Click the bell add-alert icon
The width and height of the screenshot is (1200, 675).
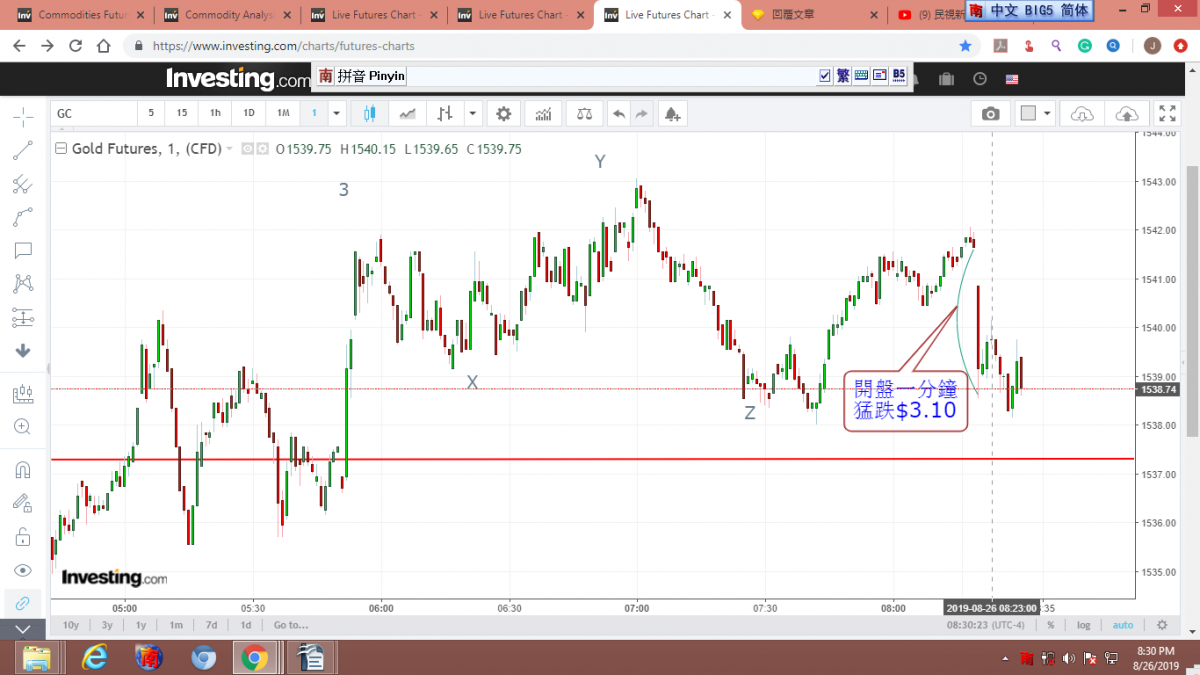pyautogui.click(x=672, y=114)
